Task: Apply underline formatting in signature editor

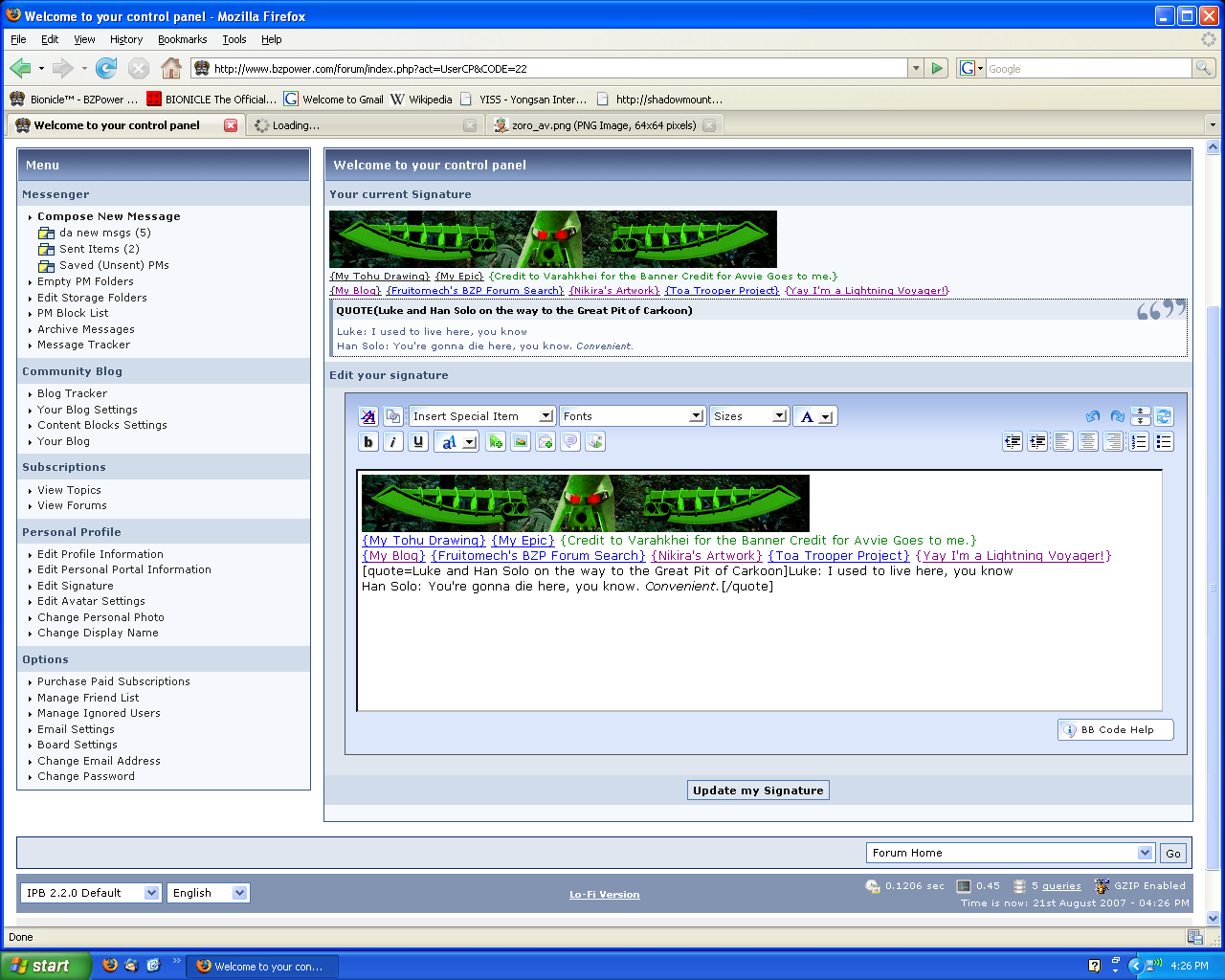Action: [x=418, y=442]
